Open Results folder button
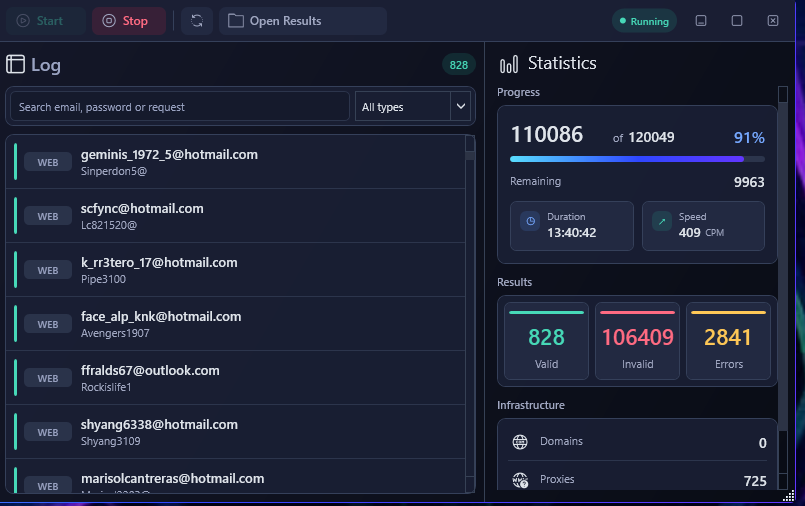Image resolution: width=805 pixels, height=506 pixels. [x=303, y=21]
